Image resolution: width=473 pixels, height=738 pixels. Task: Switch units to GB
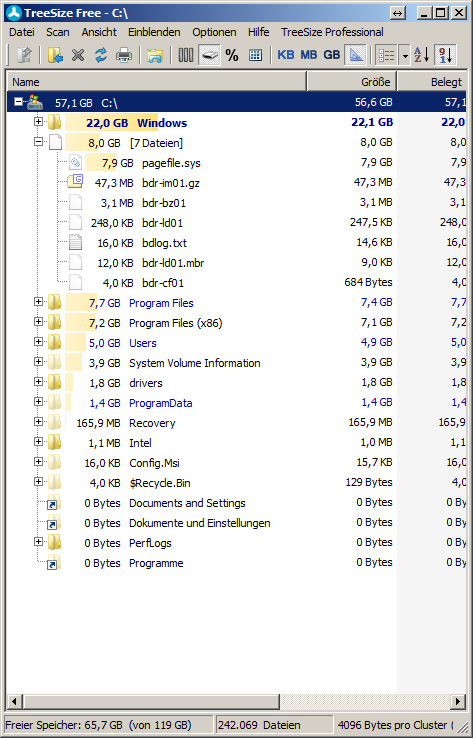(332, 55)
